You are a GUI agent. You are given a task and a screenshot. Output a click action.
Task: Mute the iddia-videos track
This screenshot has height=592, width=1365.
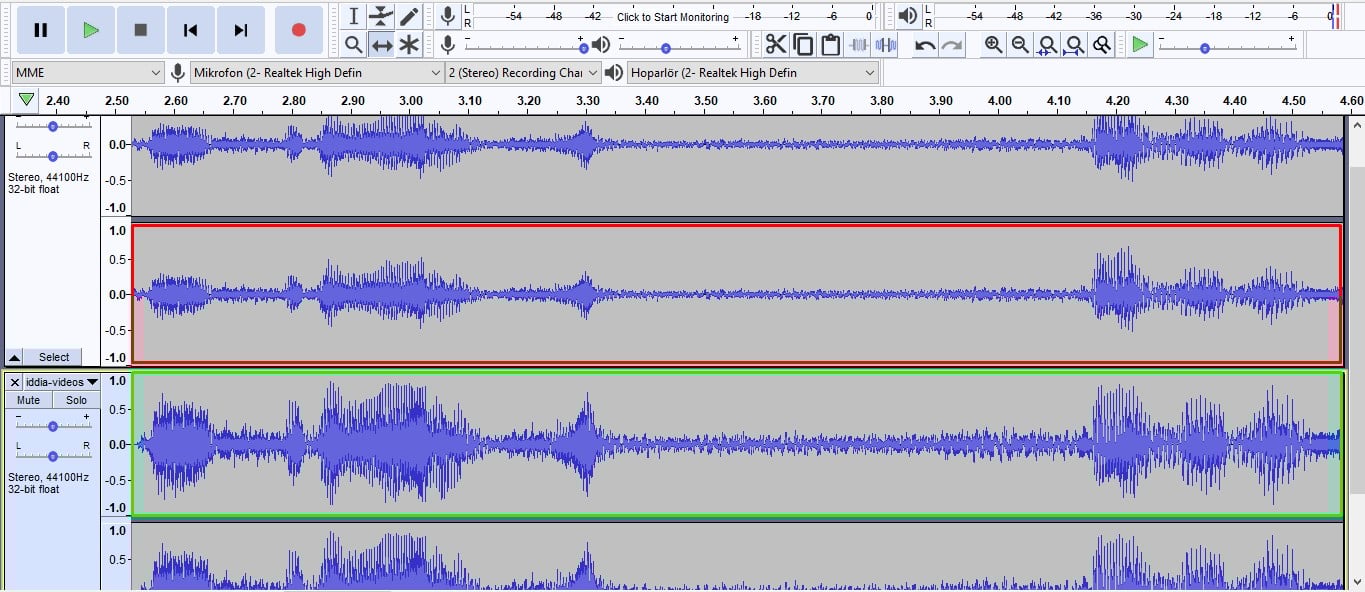point(28,400)
